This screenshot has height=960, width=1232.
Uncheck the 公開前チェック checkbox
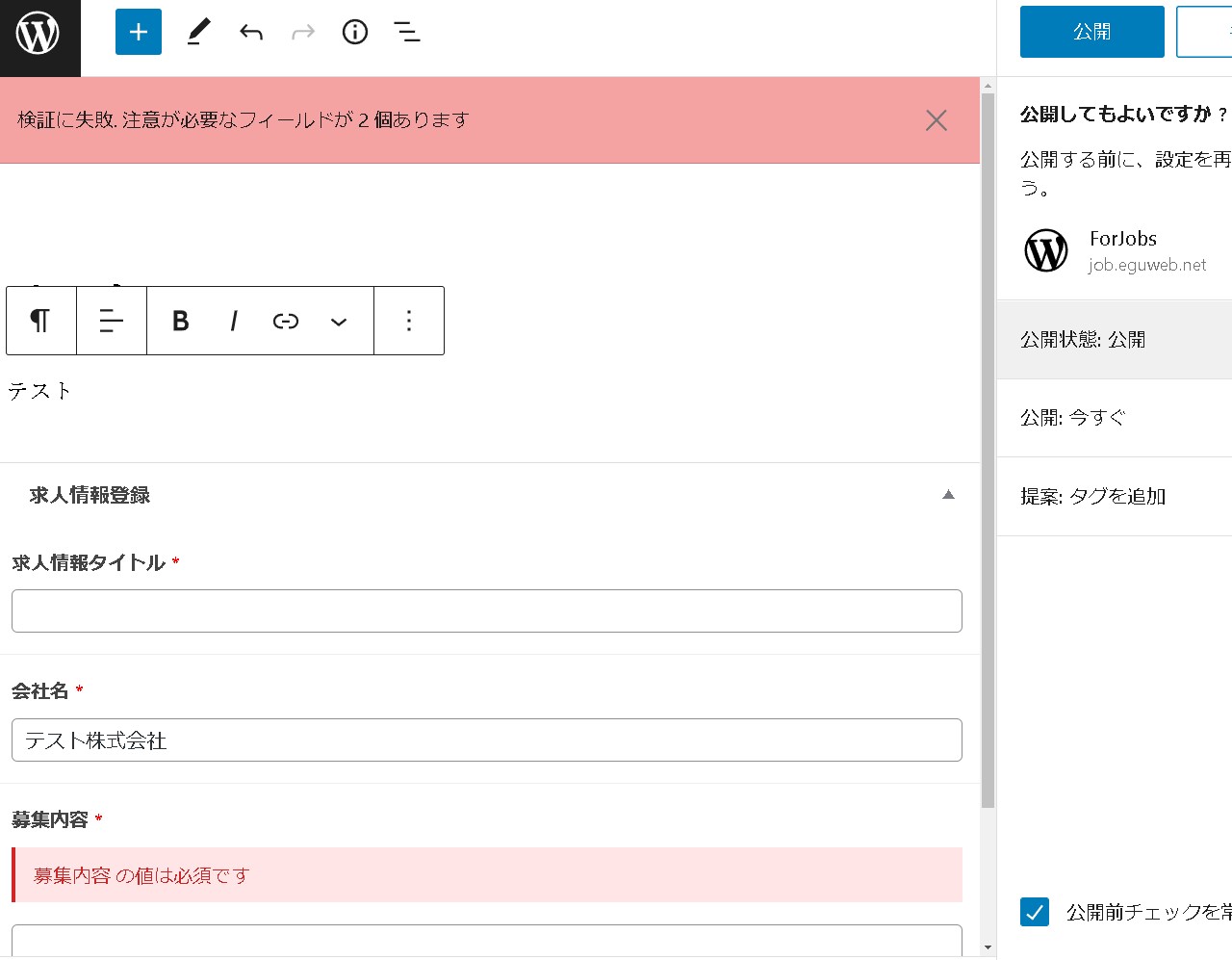coord(1034,912)
